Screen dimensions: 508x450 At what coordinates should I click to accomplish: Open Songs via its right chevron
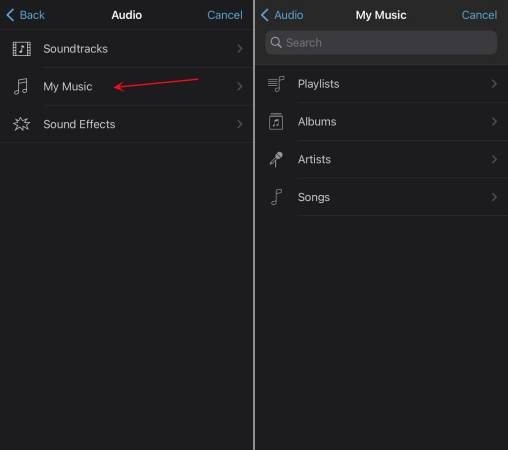pyautogui.click(x=494, y=197)
